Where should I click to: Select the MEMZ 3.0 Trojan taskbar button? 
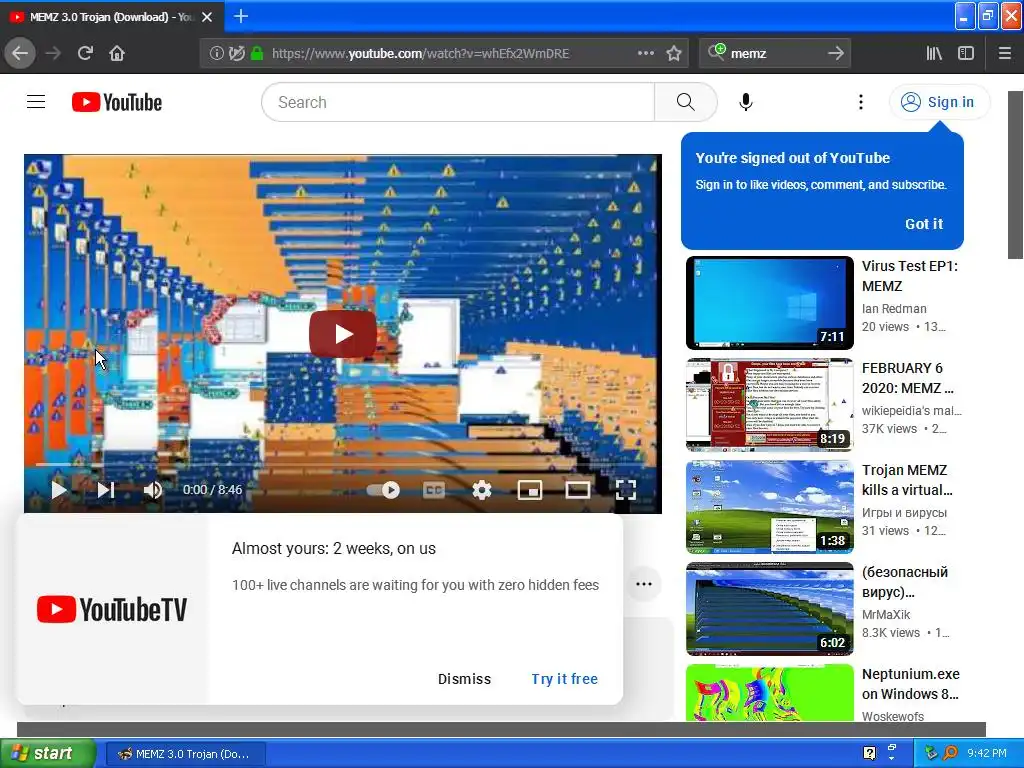(x=185, y=754)
